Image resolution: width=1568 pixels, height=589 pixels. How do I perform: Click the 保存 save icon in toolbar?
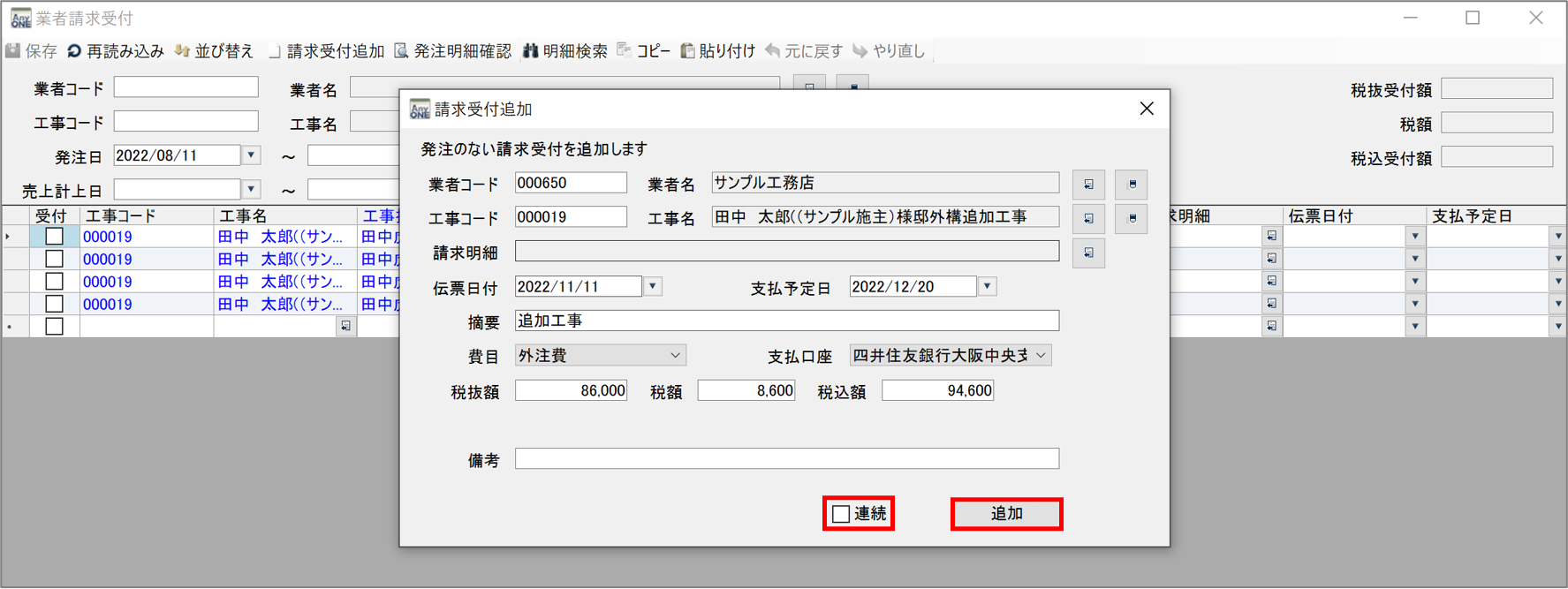tap(14, 51)
